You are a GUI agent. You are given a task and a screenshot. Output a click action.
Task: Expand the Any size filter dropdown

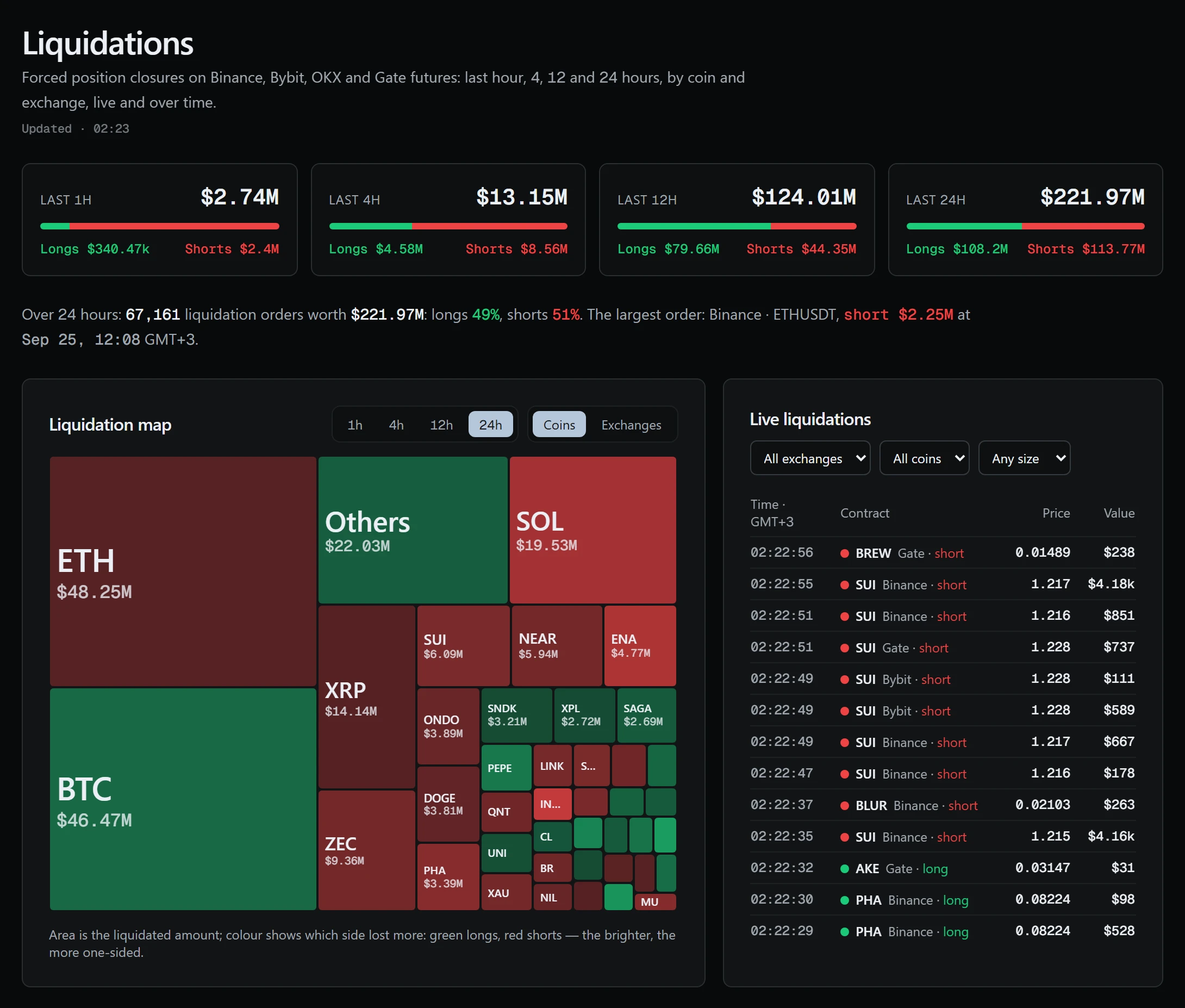pyautogui.click(x=1024, y=458)
